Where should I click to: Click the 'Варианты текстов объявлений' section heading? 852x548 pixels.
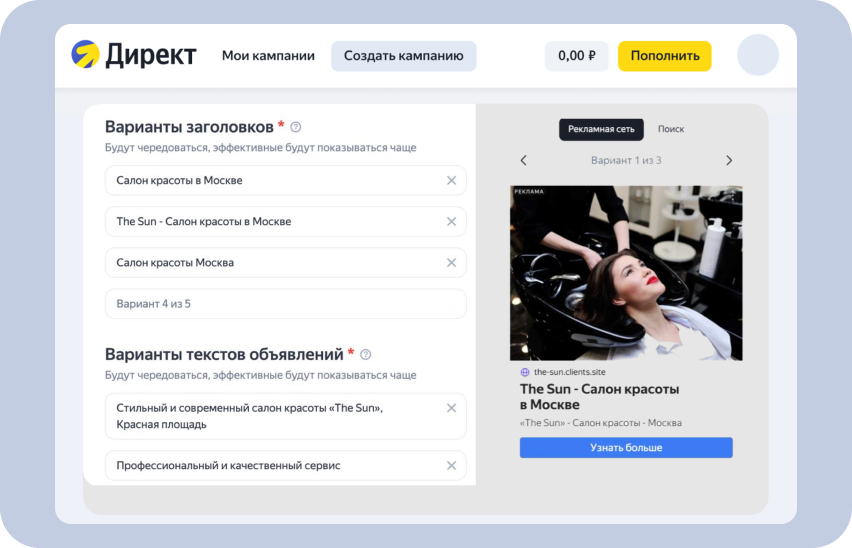(x=224, y=354)
